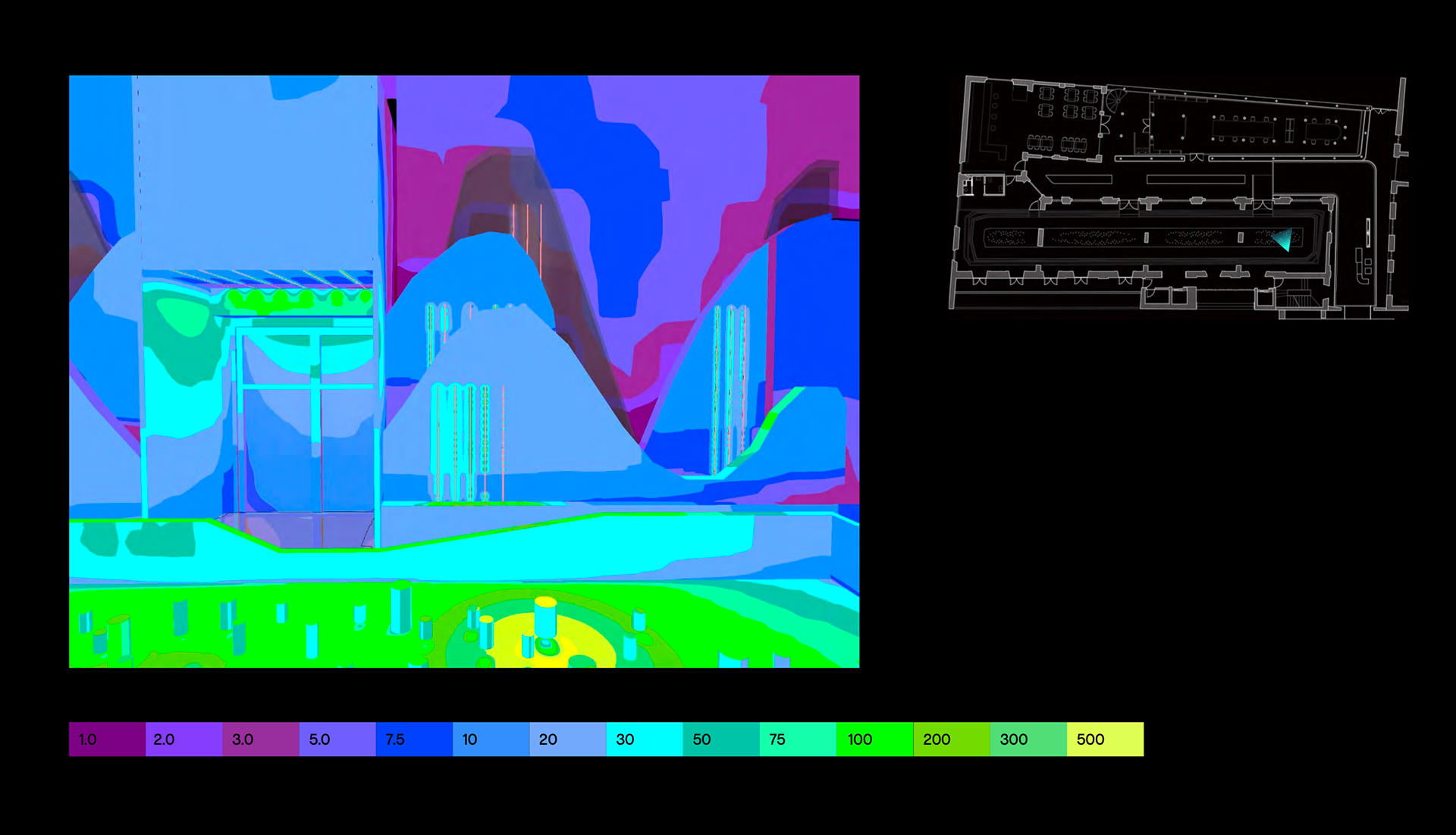Screen dimensions: 1456x835
Task: Pick the bright green 100 legend swatch
Action: [874, 739]
